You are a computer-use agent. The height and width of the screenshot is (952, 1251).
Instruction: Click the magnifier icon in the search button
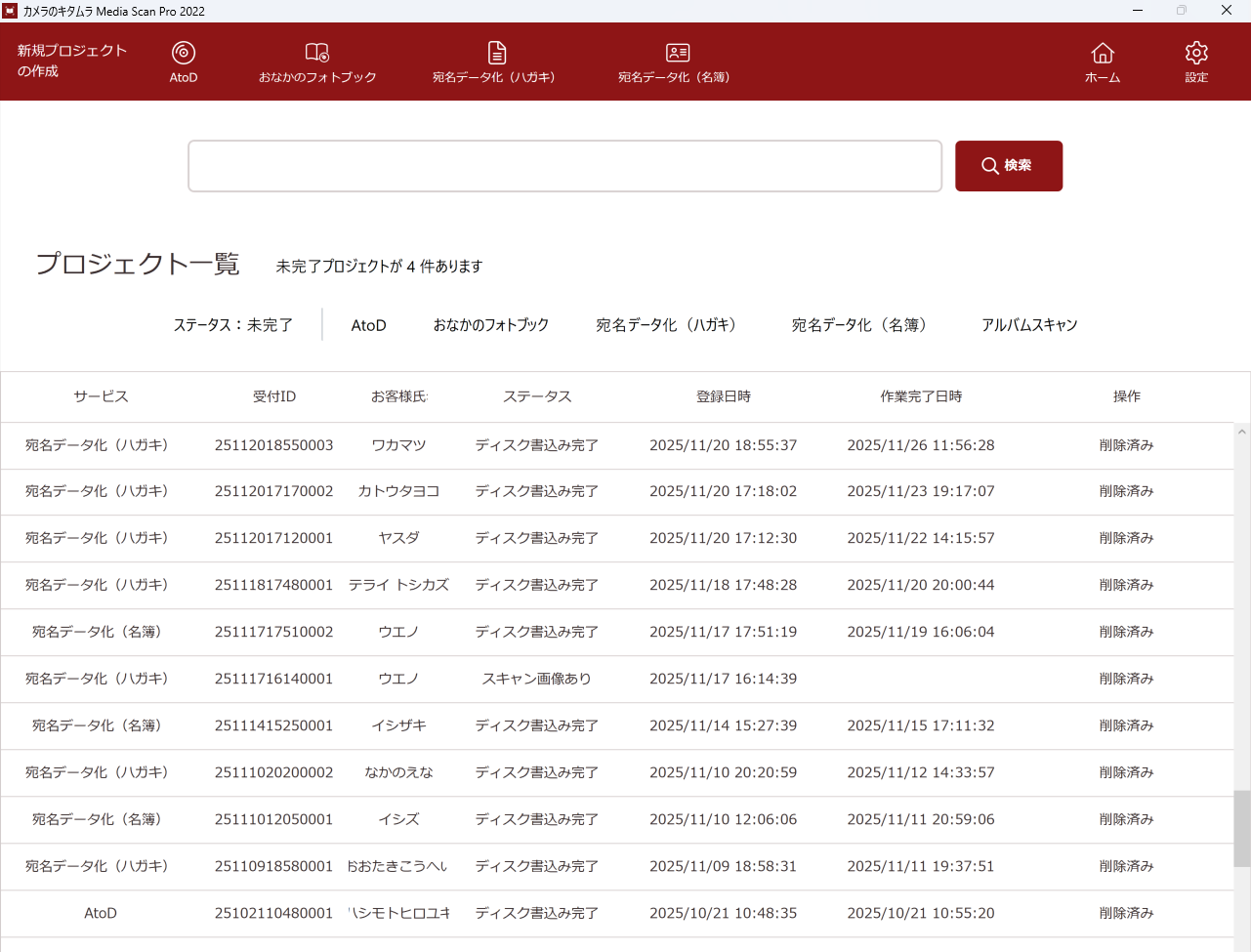989,166
